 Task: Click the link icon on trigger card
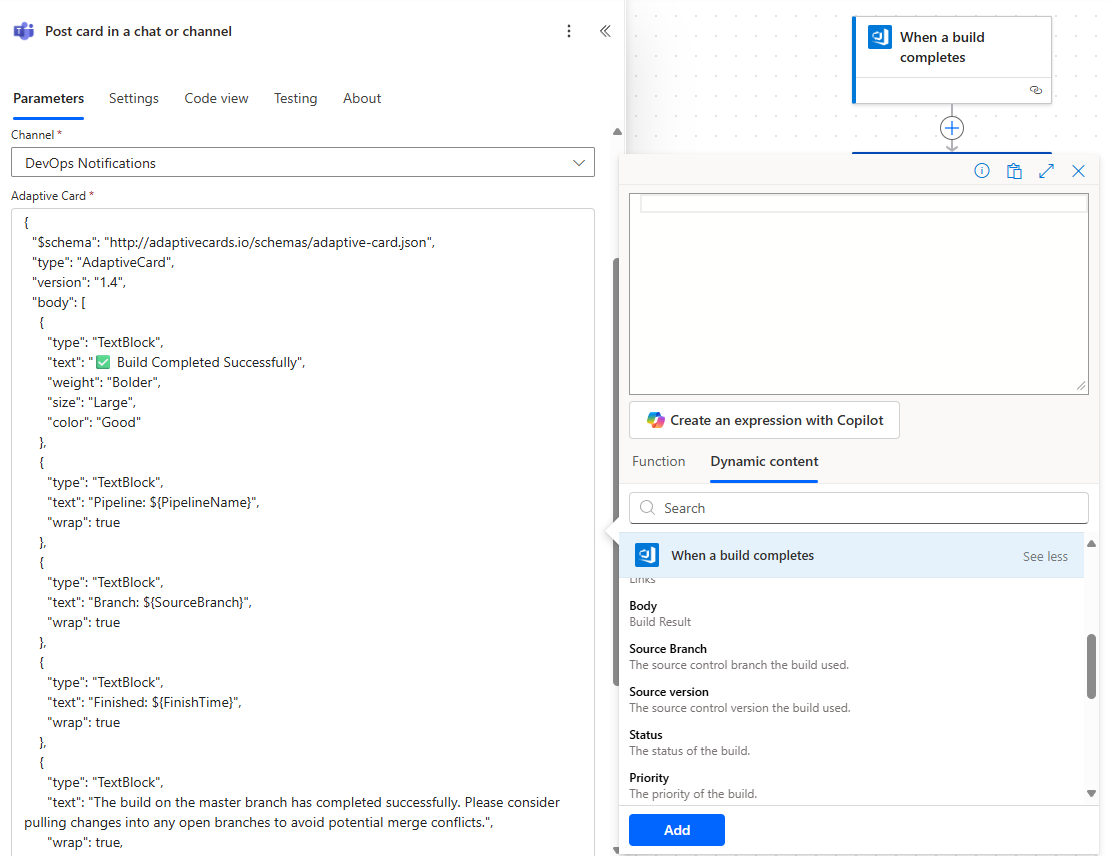(x=1036, y=90)
